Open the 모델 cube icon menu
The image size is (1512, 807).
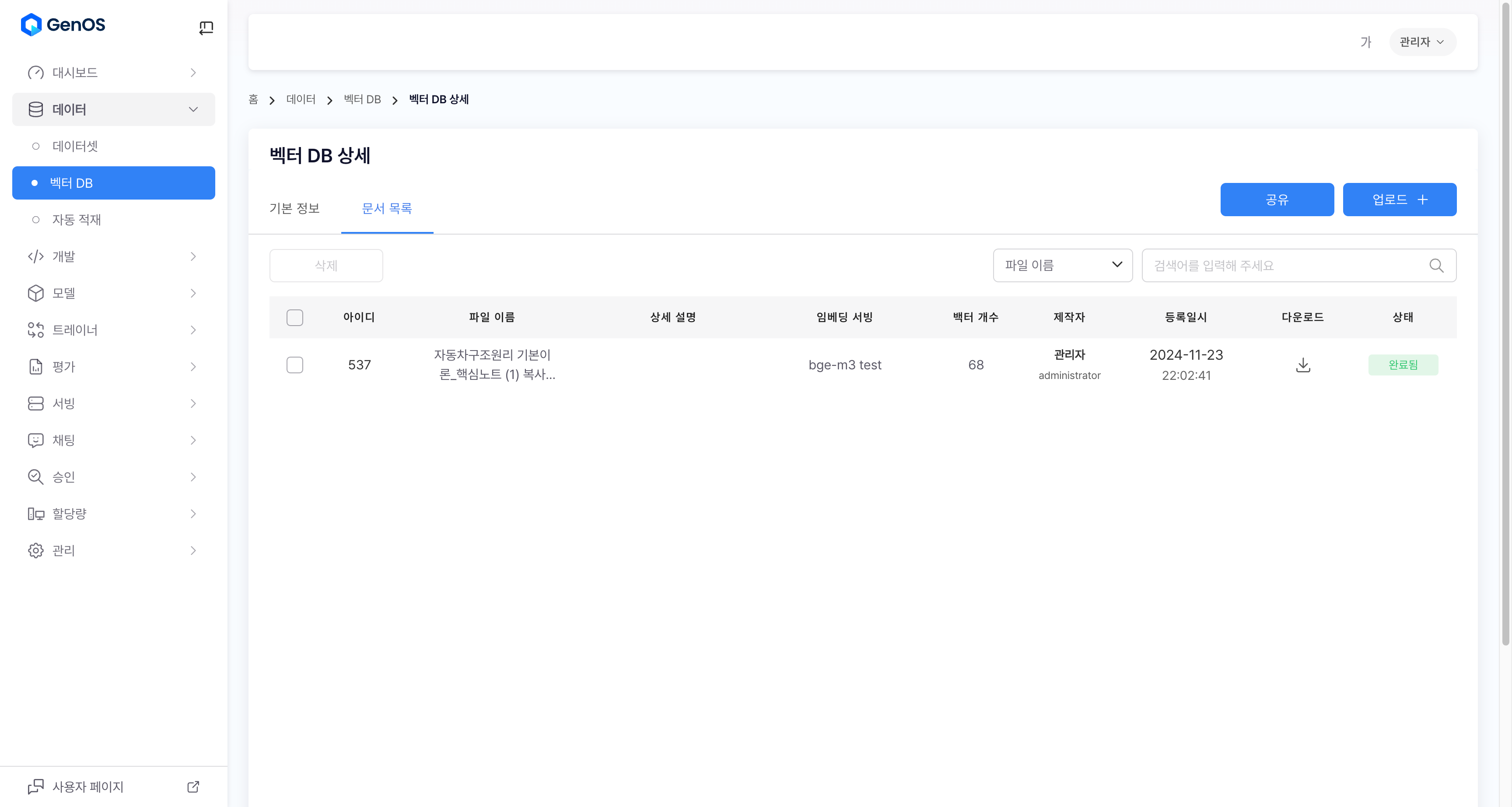[x=36, y=293]
